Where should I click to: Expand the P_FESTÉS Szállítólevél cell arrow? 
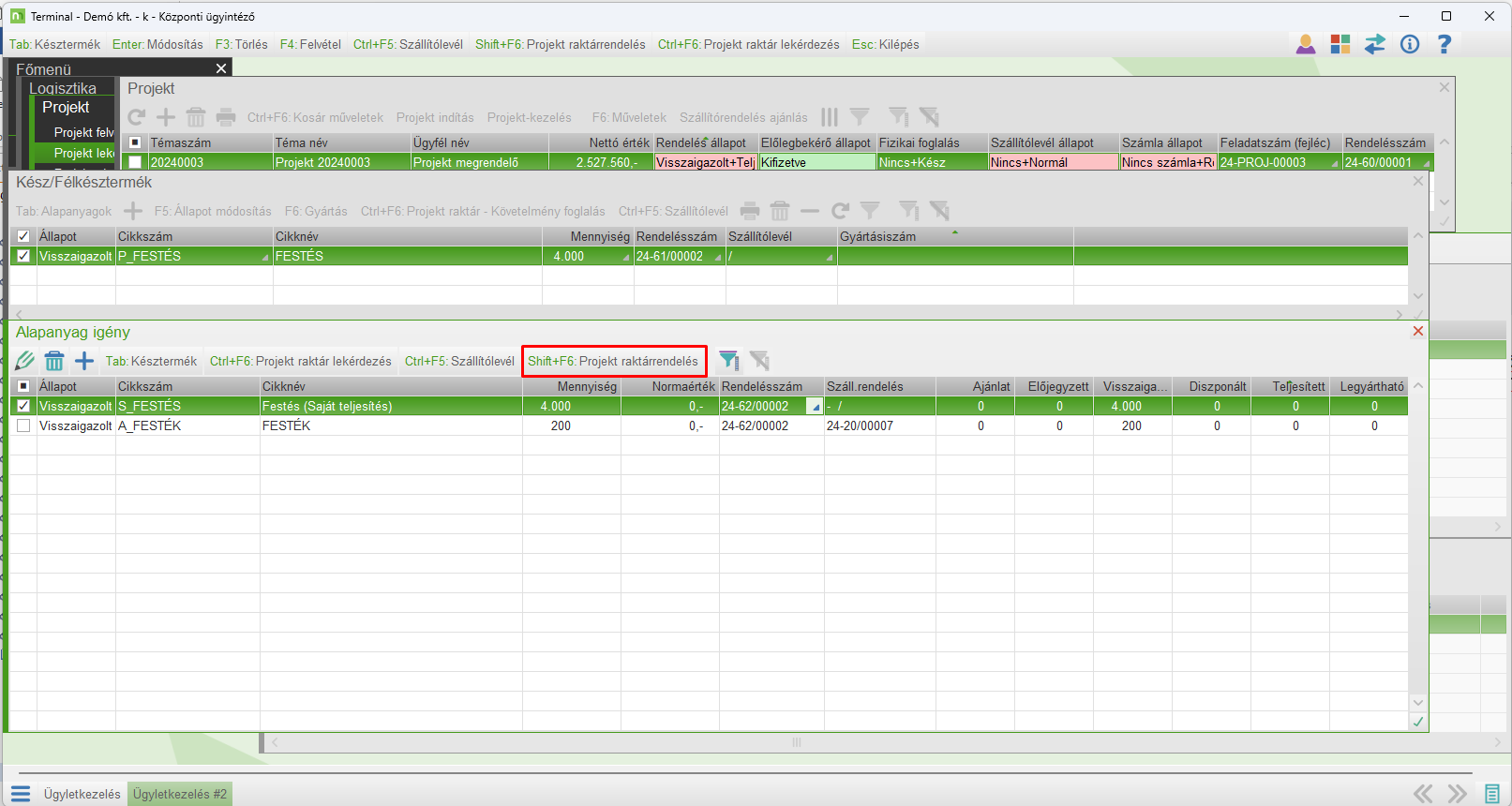point(830,258)
